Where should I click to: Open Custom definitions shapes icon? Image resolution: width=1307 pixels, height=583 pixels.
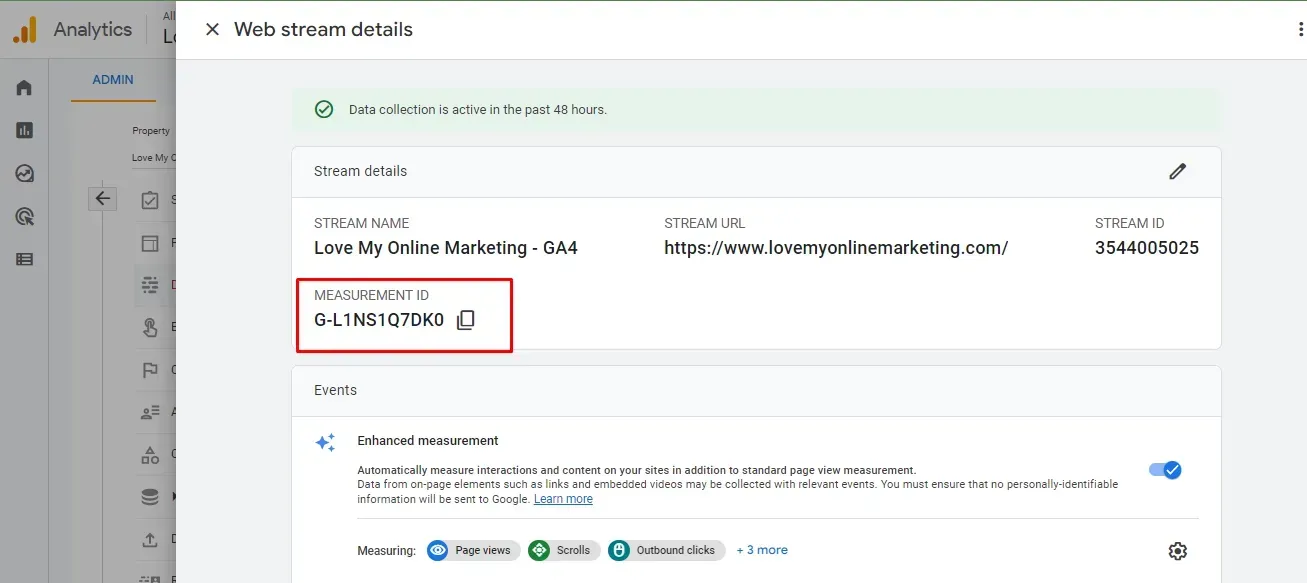(150, 455)
